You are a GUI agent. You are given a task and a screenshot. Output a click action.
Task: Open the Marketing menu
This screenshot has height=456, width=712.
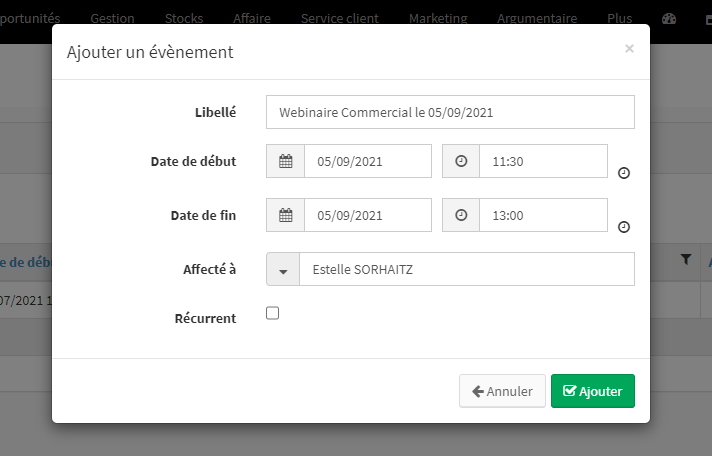click(438, 19)
